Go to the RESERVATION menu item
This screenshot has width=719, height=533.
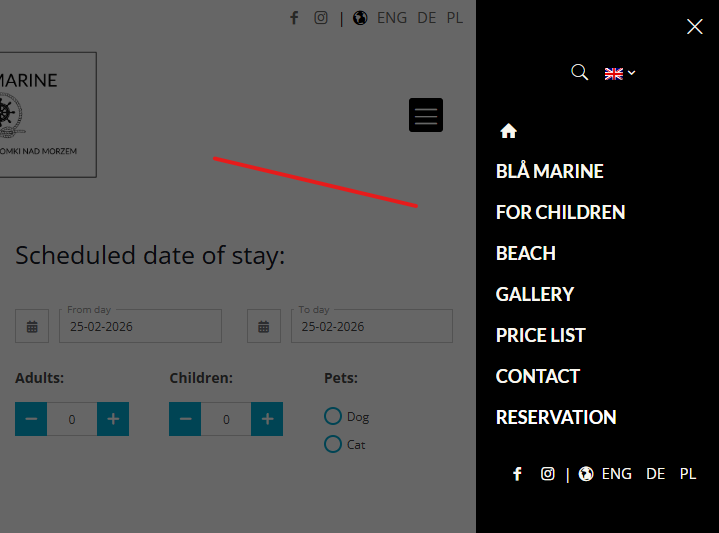[556, 417]
